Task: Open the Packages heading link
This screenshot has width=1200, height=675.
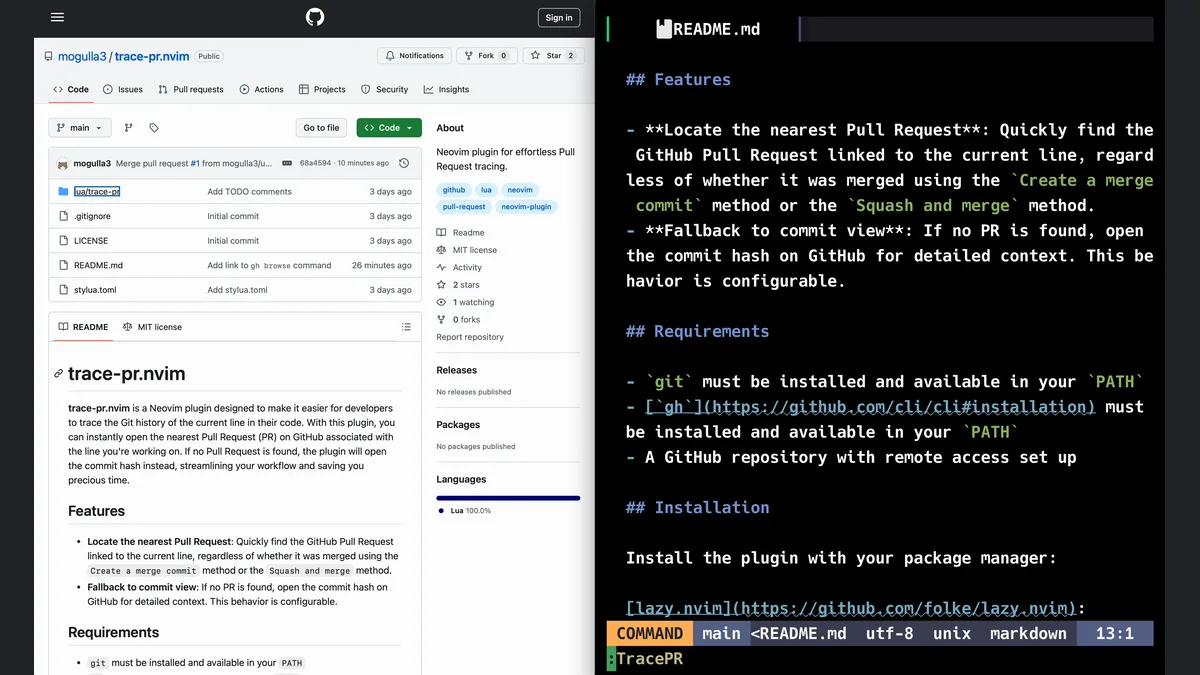Action: (x=458, y=424)
